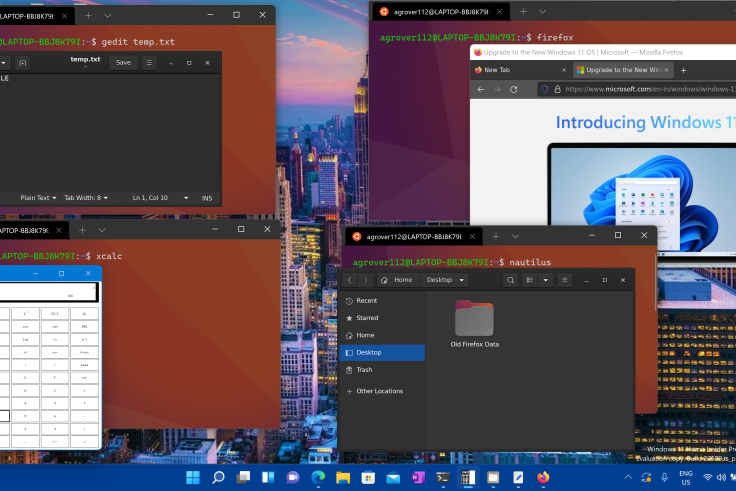This screenshot has height=491, width=736.
Task: Launch Microsoft Edge from taskbar
Action: point(318,477)
